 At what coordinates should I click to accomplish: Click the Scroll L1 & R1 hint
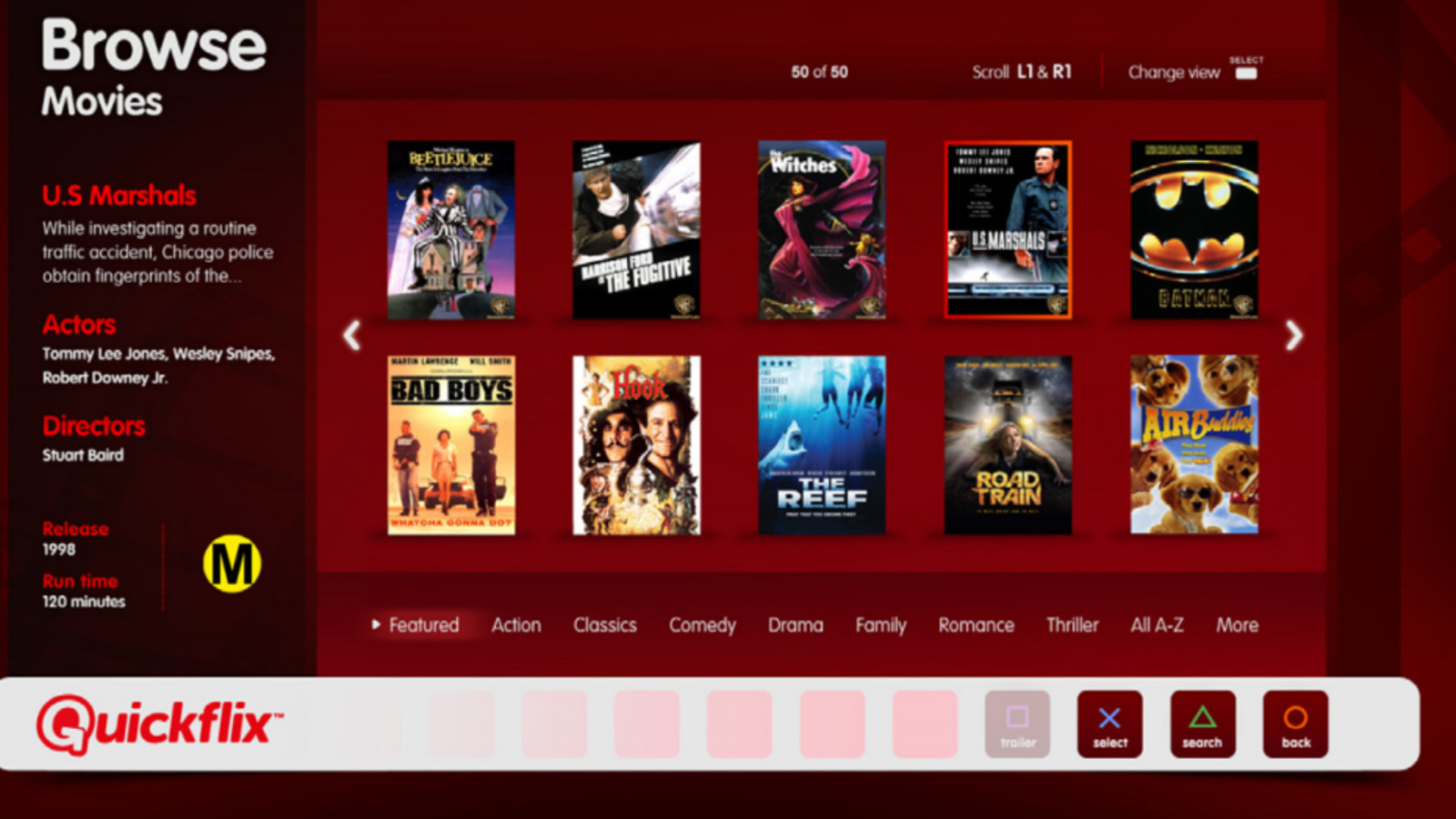click(x=1022, y=72)
